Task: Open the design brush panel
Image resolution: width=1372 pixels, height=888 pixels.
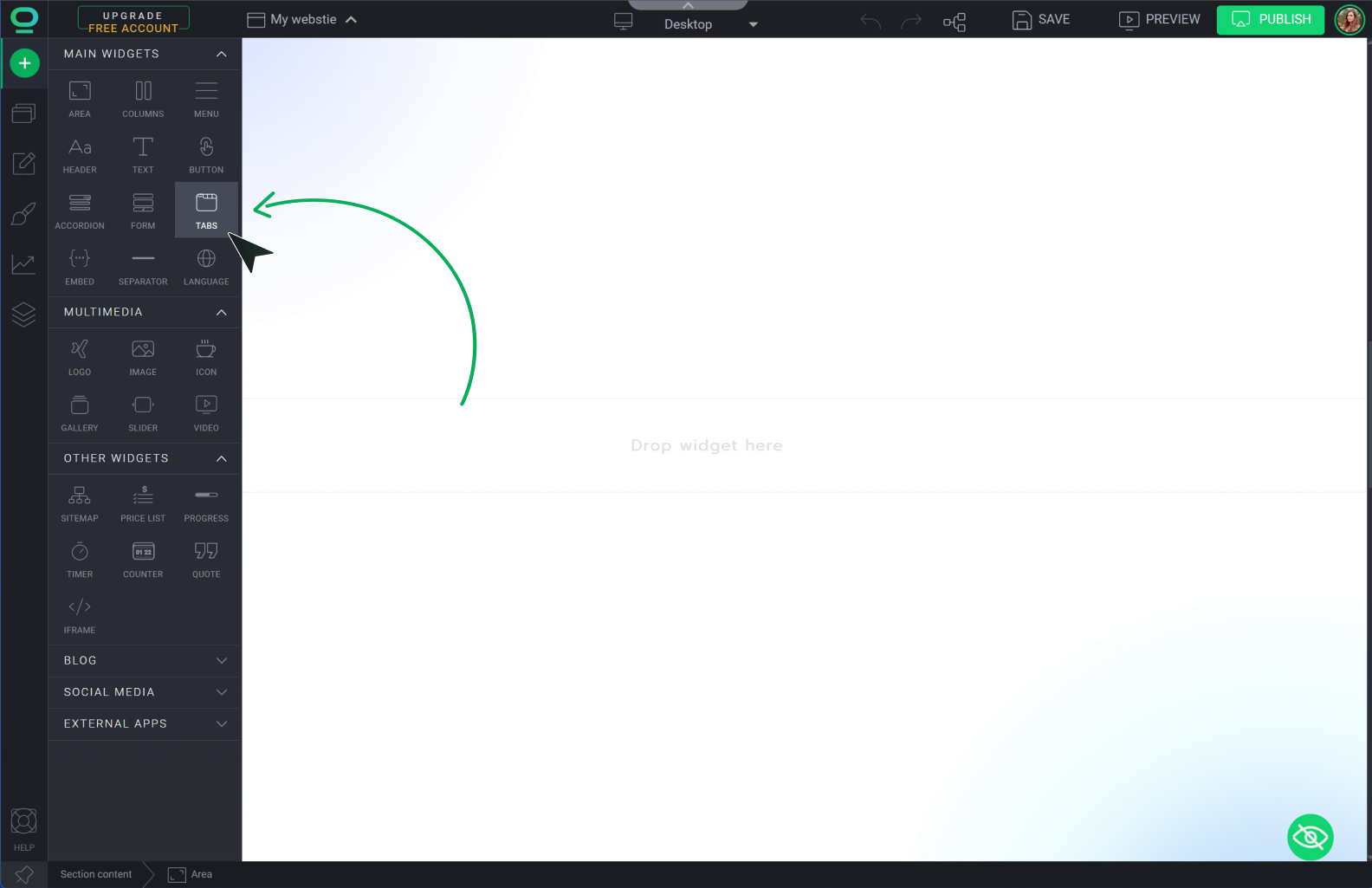Action: tap(24, 213)
